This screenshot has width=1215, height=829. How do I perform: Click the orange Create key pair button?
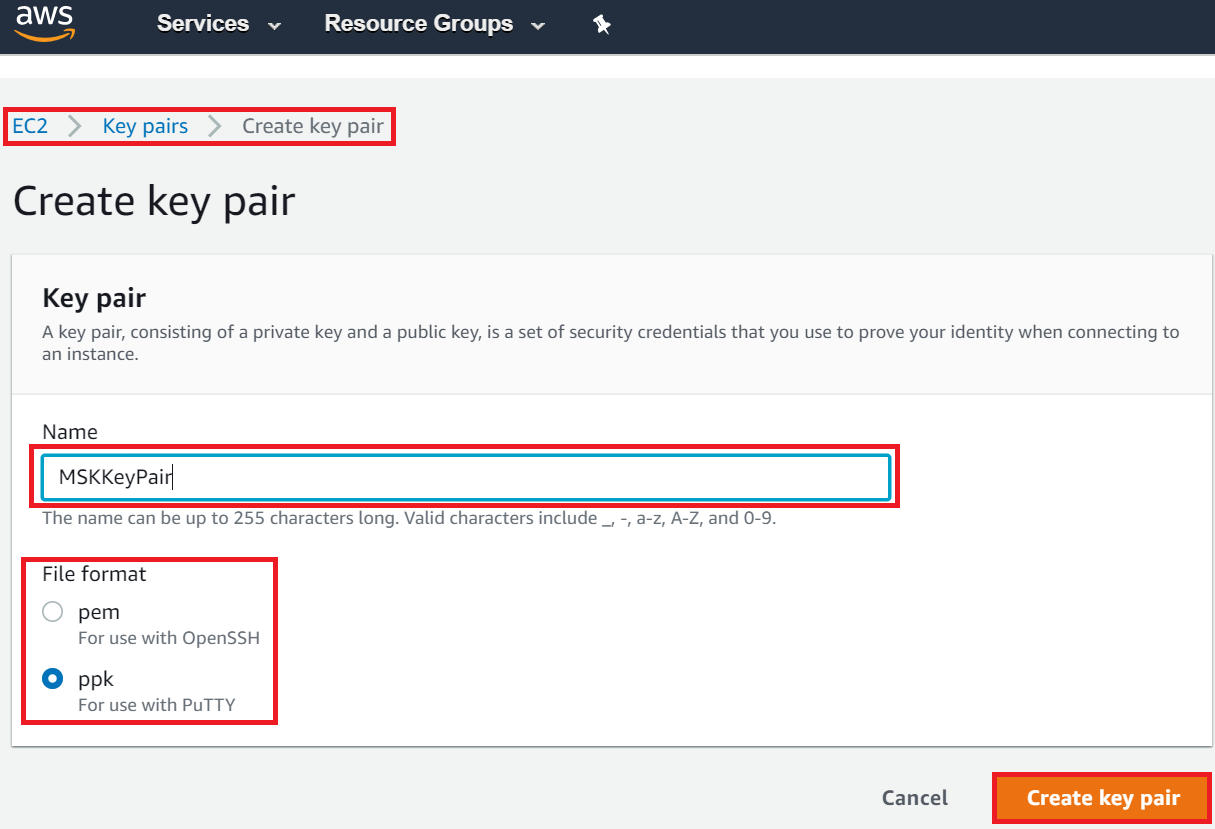coord(1102,798)
